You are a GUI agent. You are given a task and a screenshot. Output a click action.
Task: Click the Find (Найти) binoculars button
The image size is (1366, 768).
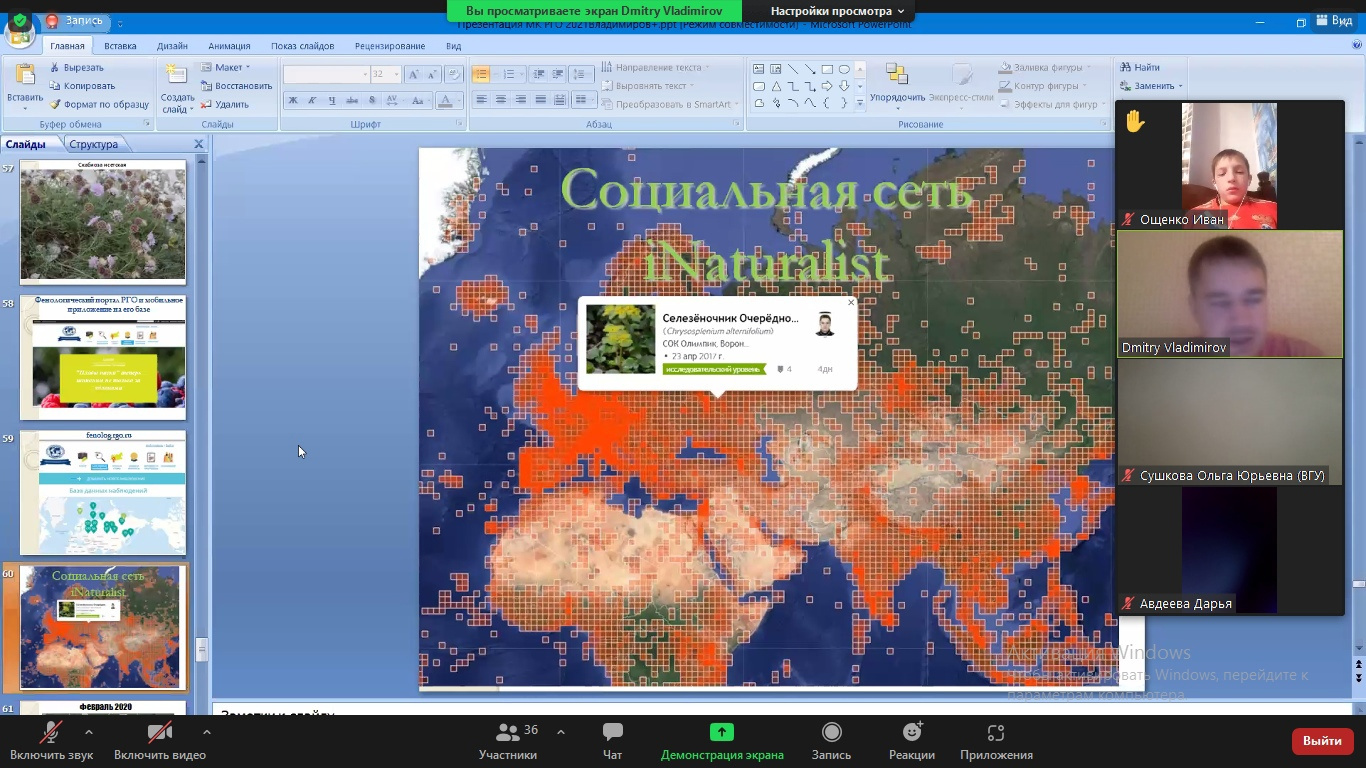tap(1140, 67)
